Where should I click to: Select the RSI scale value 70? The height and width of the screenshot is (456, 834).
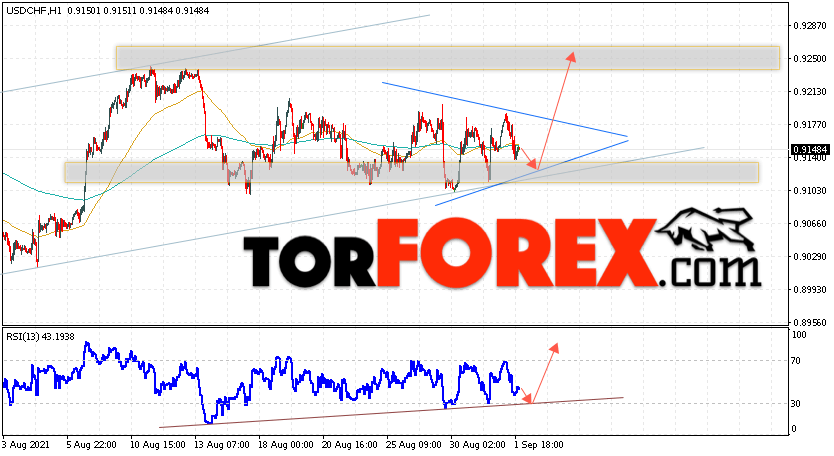pyautogui.click(x=796, y=361)
